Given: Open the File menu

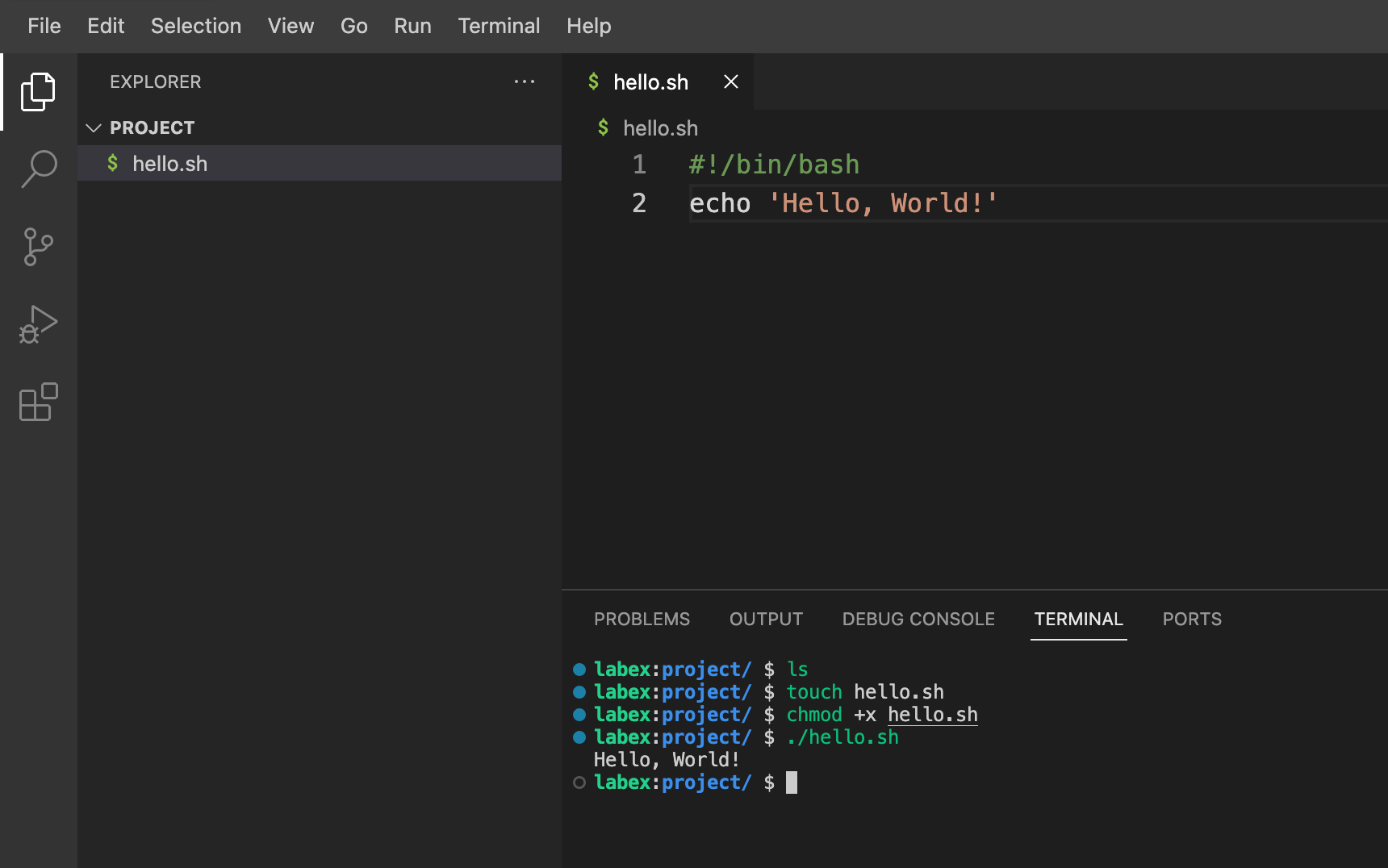Looking at the screenshot, I should (44, 26).
